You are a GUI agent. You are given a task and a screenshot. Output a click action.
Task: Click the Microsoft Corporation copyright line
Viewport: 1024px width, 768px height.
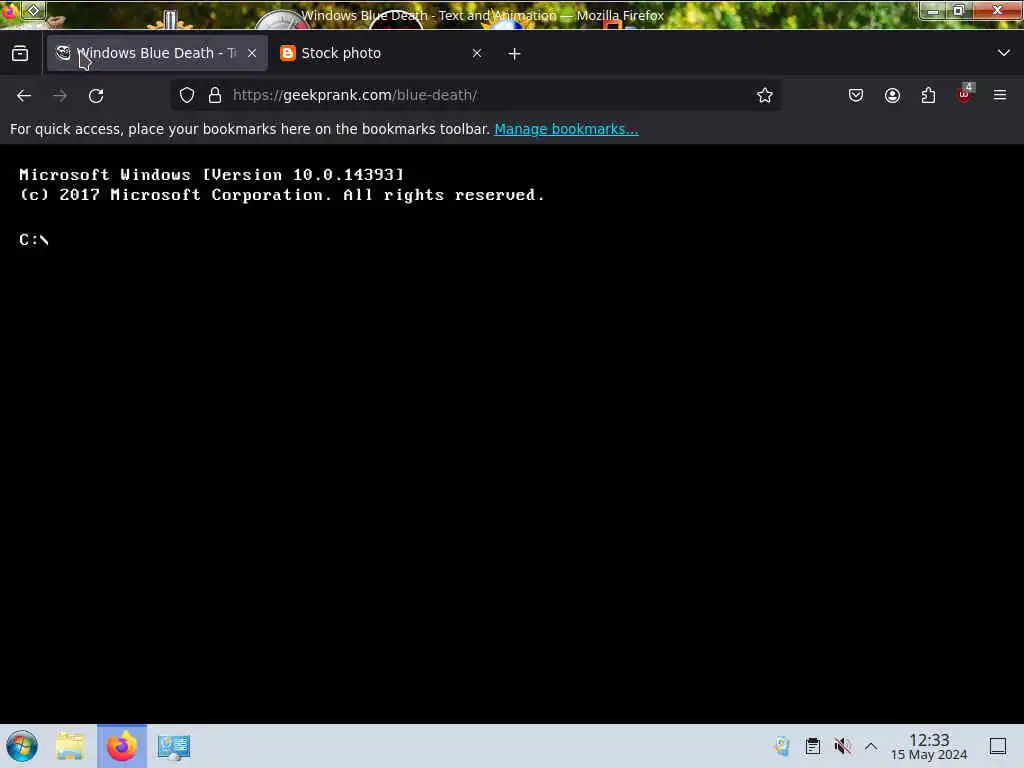(281, 195)
